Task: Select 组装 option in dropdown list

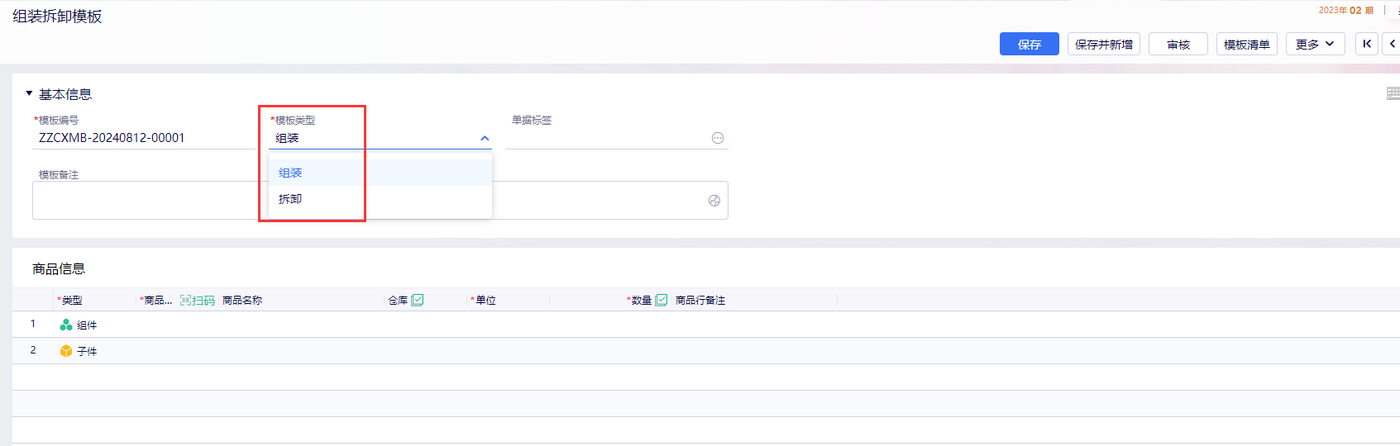Action: pos(380,172)
